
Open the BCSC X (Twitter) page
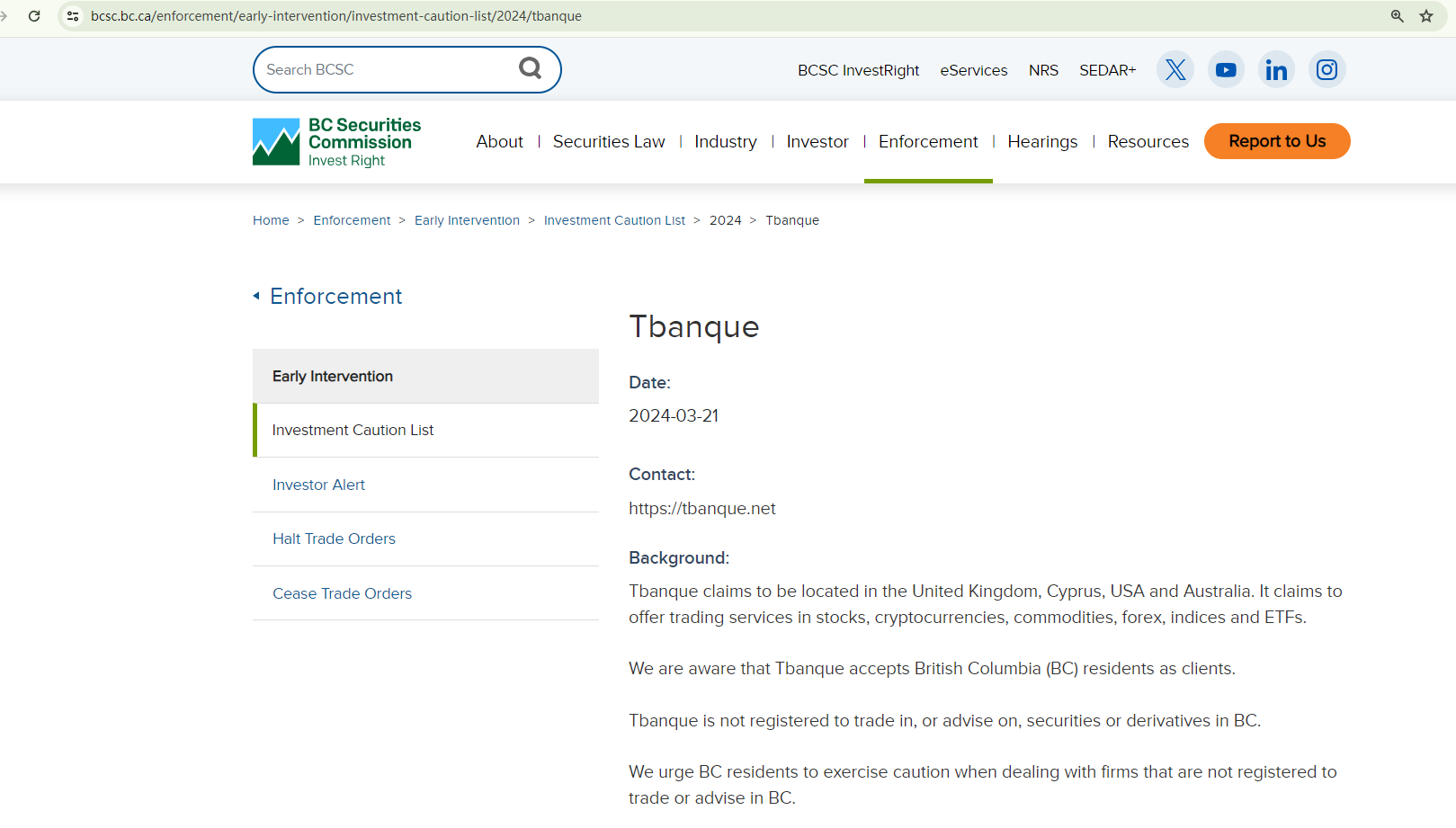pos(1175,70)
